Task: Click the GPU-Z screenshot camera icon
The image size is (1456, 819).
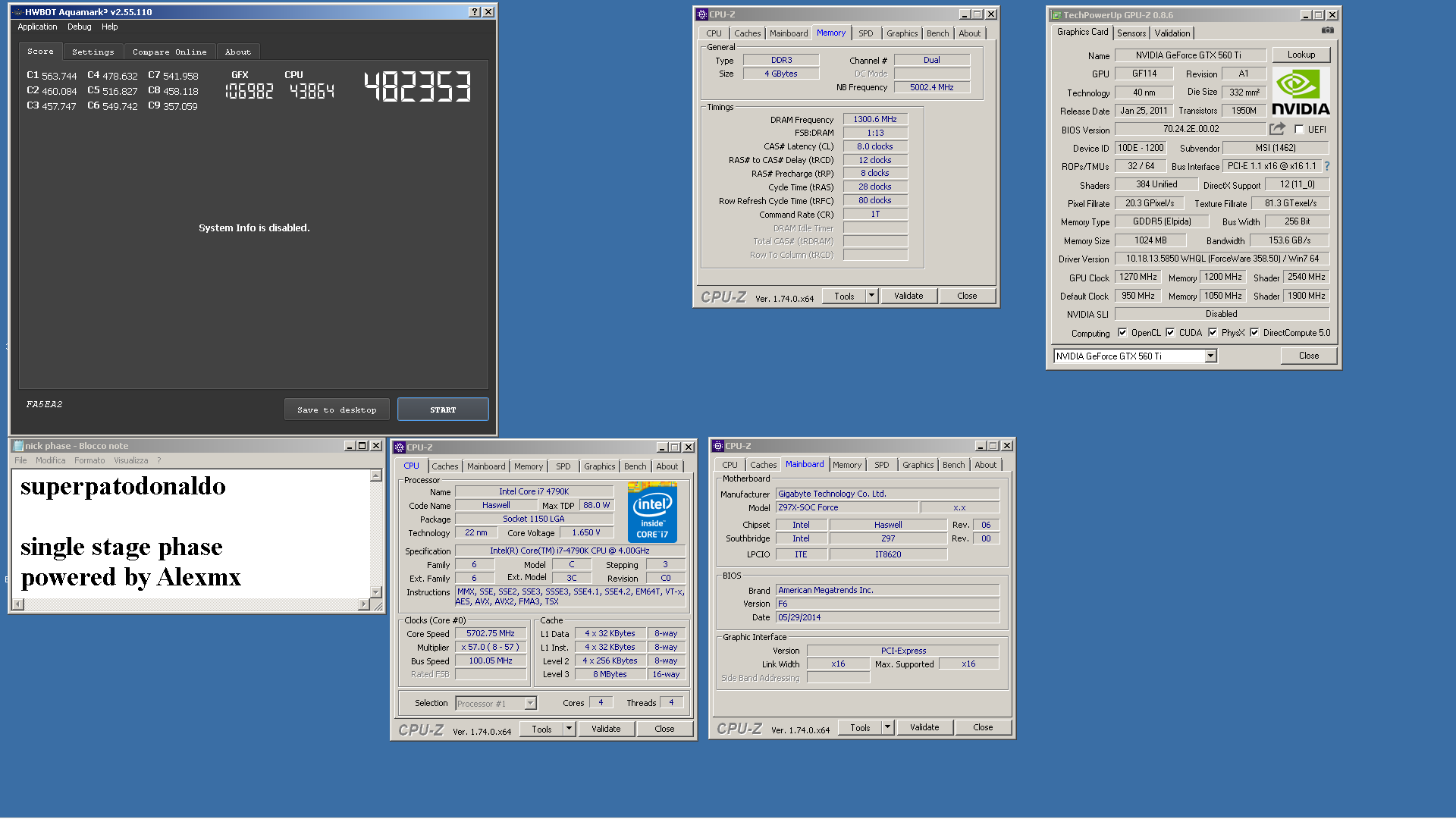Action: point(1327,30)
